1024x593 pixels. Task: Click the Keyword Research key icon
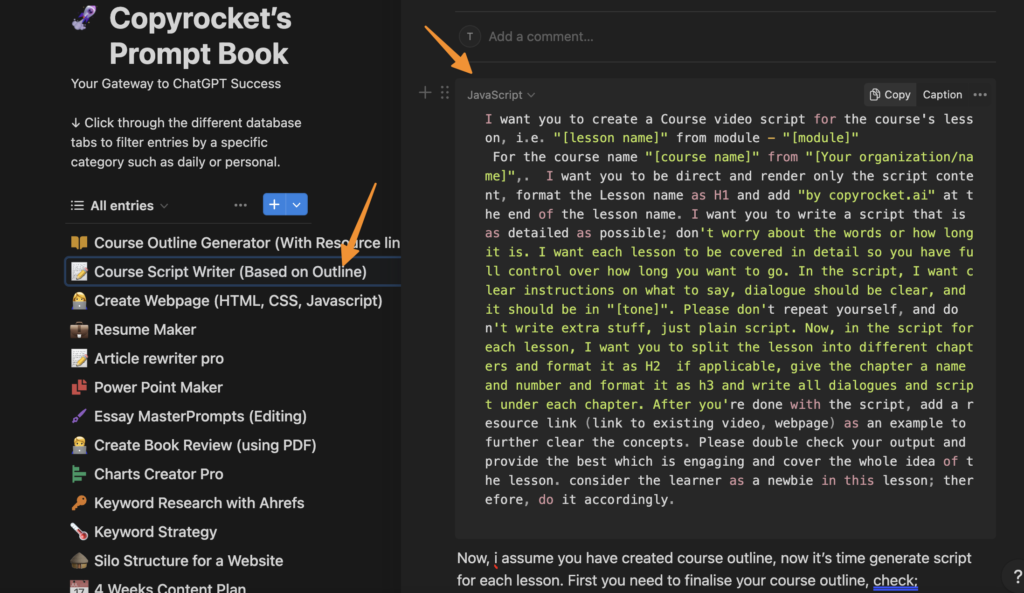pos(79,503)
